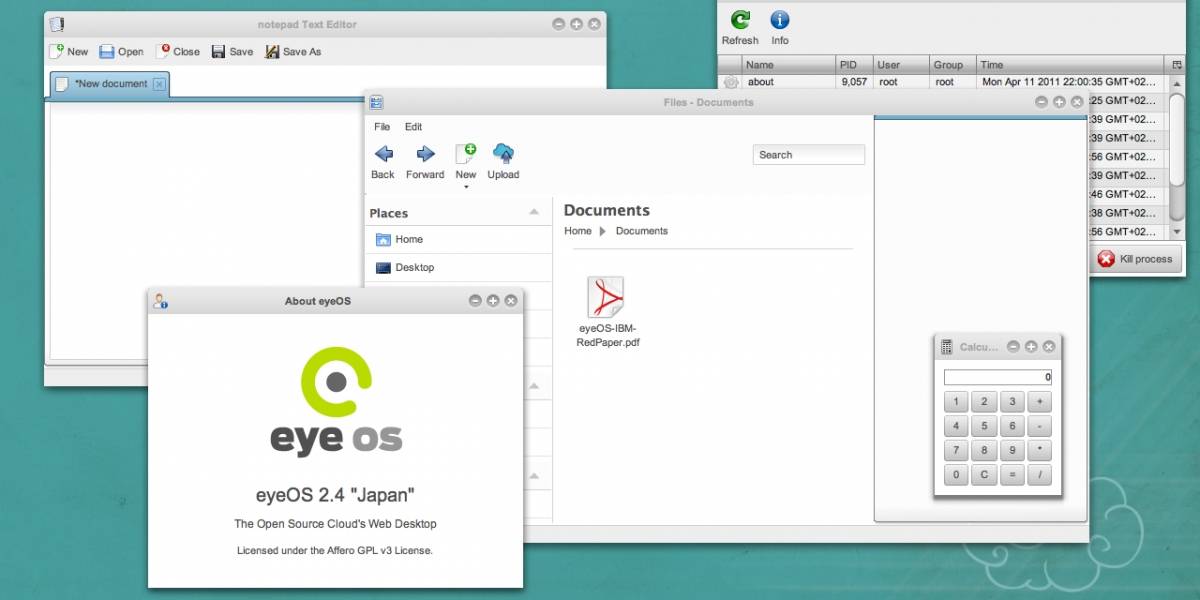
Task: Click calculator key 4
Action: pos(955,426)
